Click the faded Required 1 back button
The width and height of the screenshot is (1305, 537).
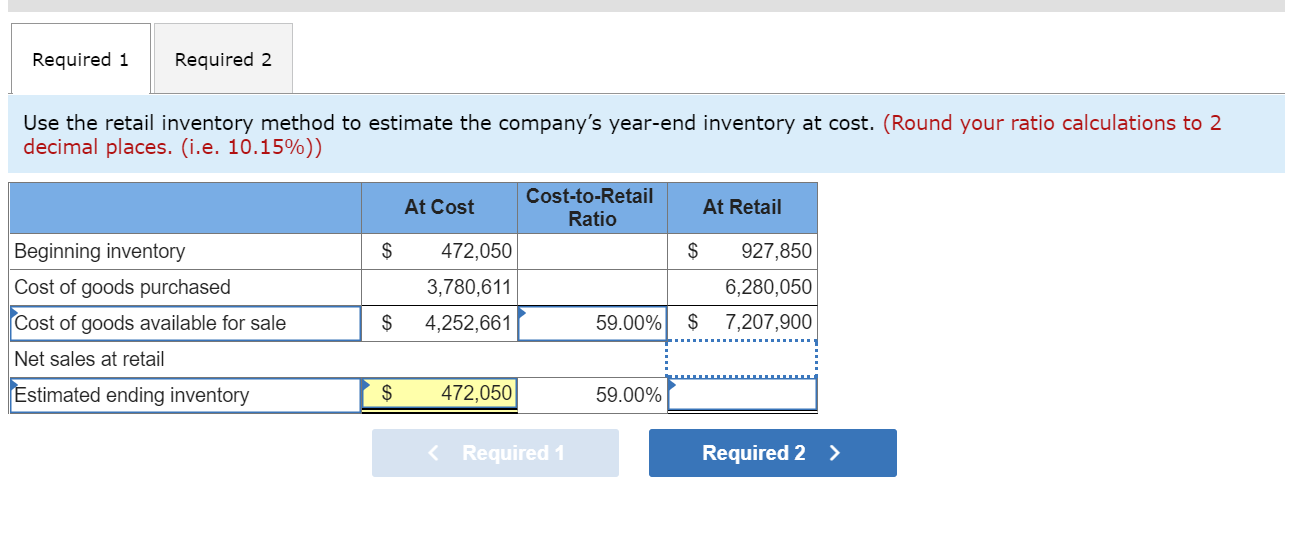click(495, 453)
